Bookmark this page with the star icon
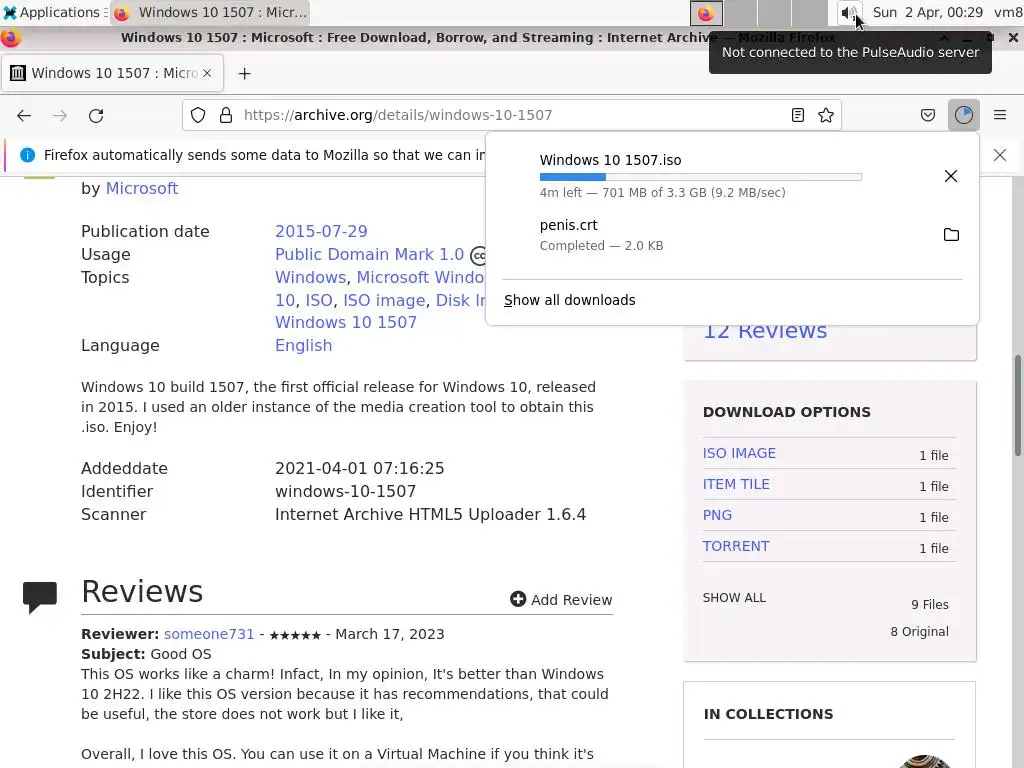The width and height of the screenshot is (1024, 768). [825, 116]
